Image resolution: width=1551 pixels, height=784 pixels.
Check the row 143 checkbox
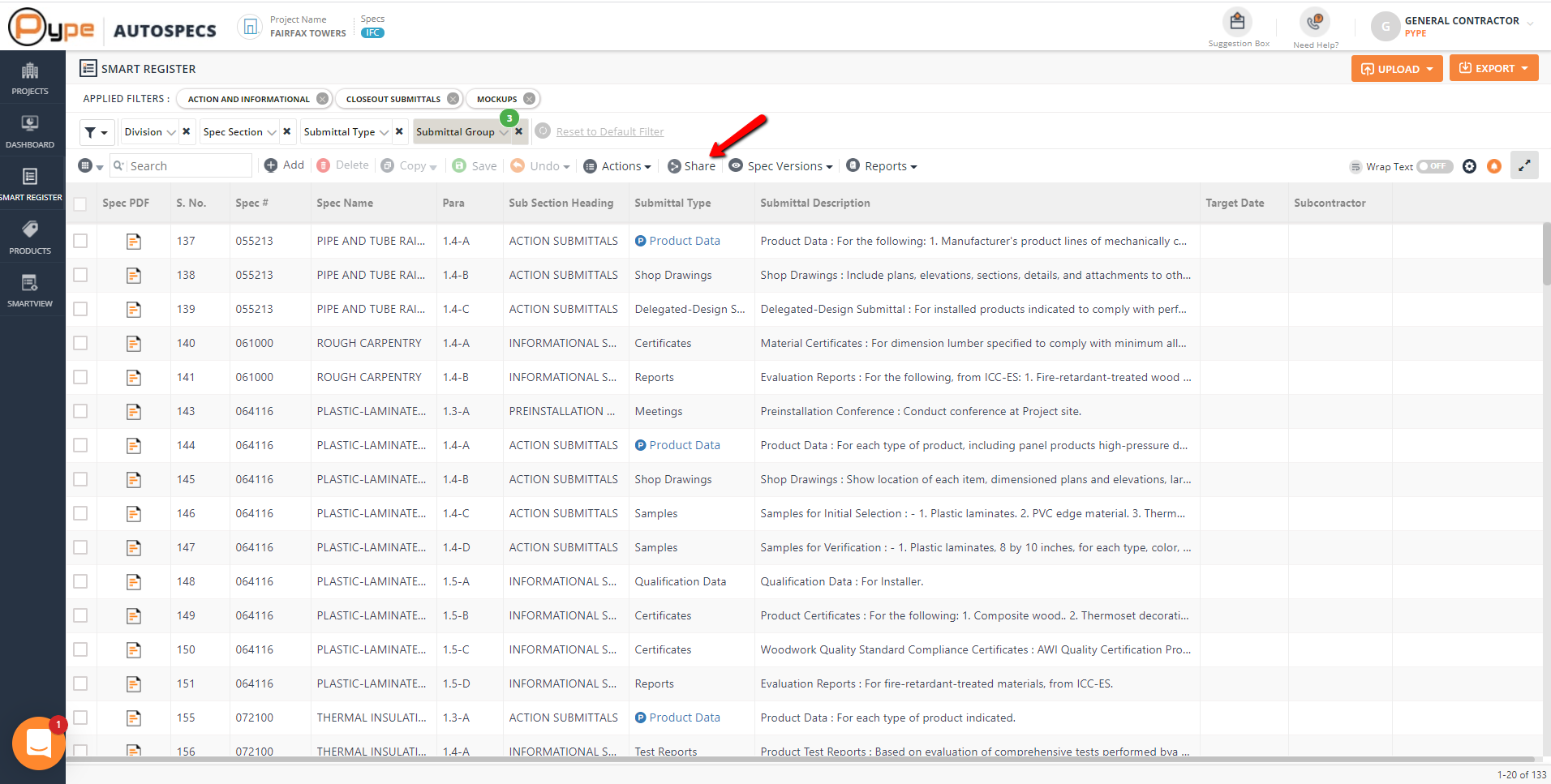[80, 411]
